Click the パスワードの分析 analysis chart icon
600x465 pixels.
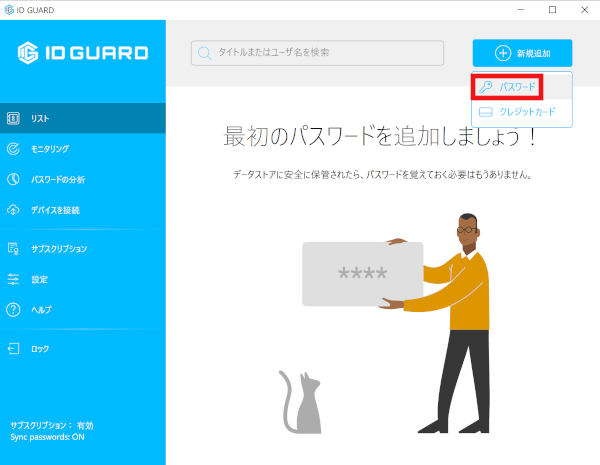[13, 179]
